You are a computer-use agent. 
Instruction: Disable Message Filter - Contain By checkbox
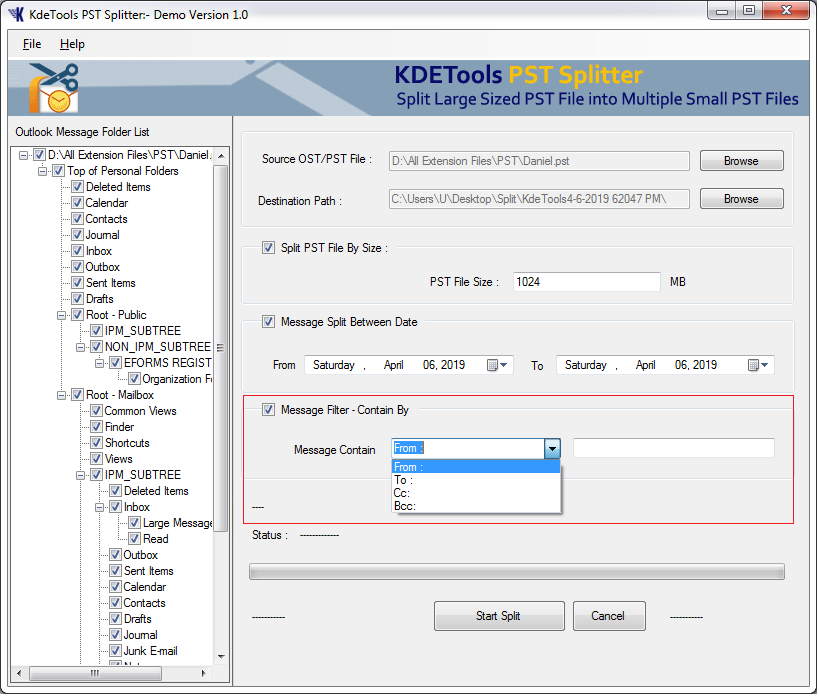pyautogui.click(x=268, y=409)
